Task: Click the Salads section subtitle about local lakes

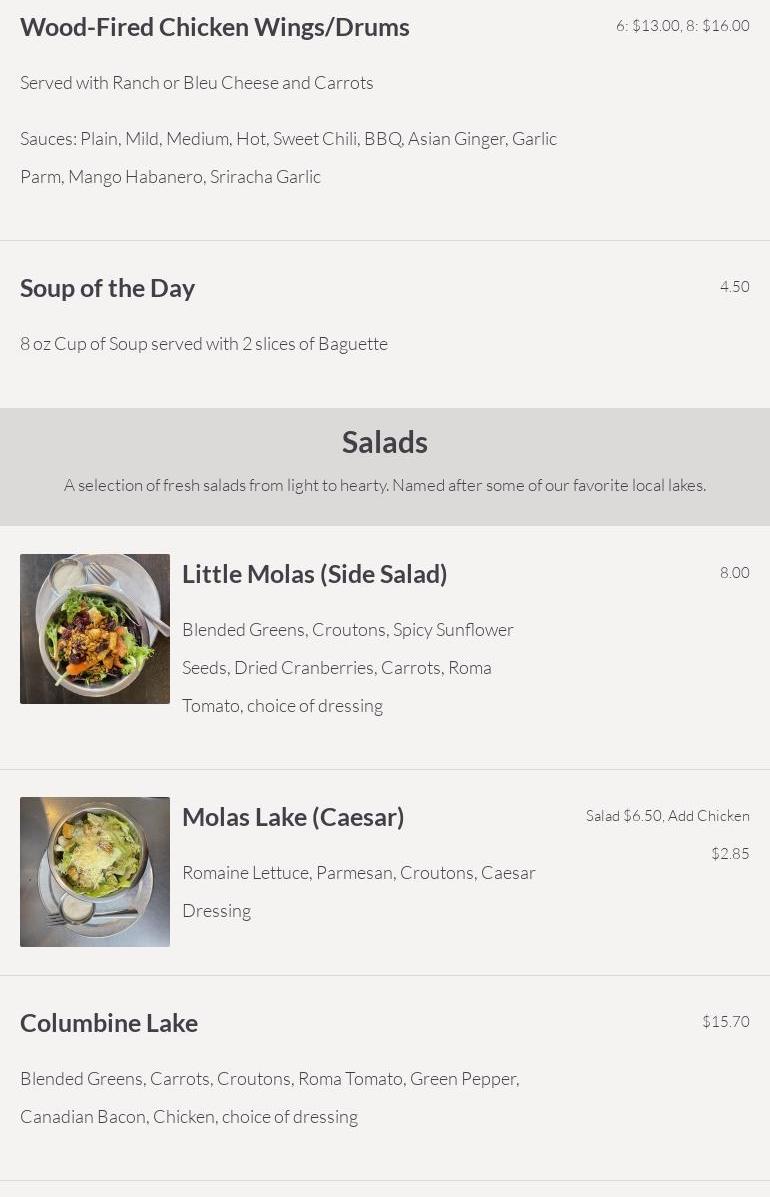Action: [x=385, y=486]
